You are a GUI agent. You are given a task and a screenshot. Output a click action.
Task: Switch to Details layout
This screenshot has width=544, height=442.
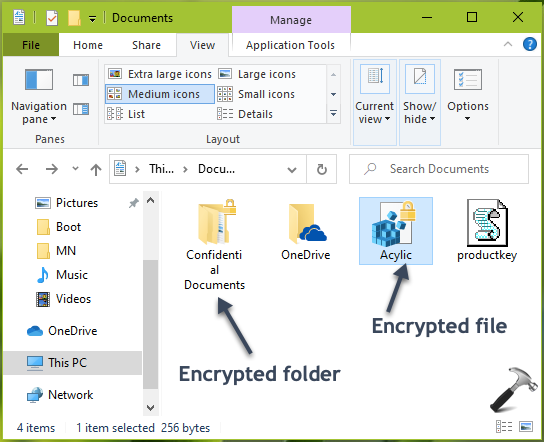[x=245, y=114]
